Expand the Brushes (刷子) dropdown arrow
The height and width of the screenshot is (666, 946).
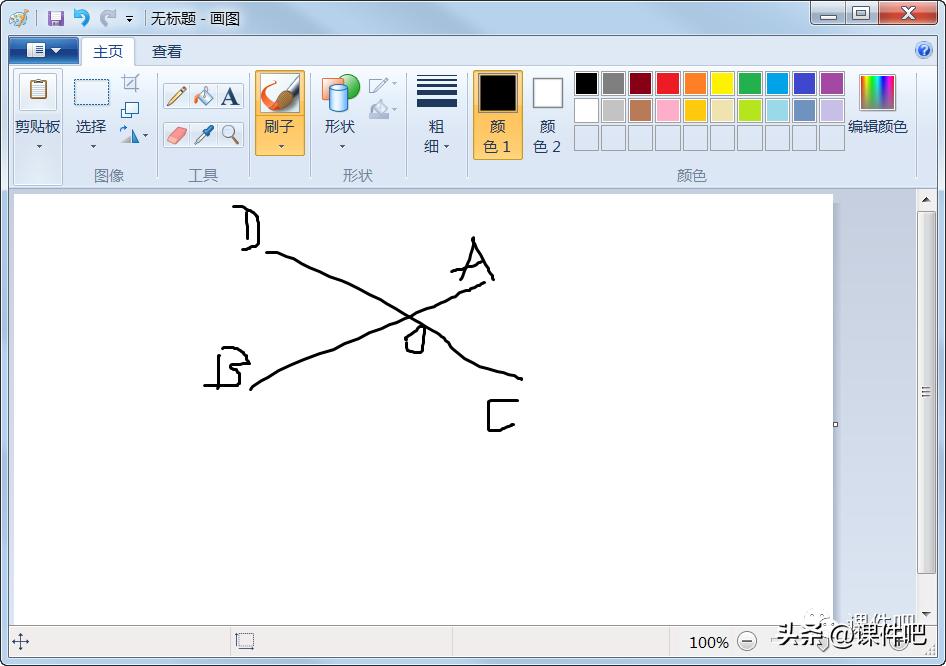tap(281, 147)
